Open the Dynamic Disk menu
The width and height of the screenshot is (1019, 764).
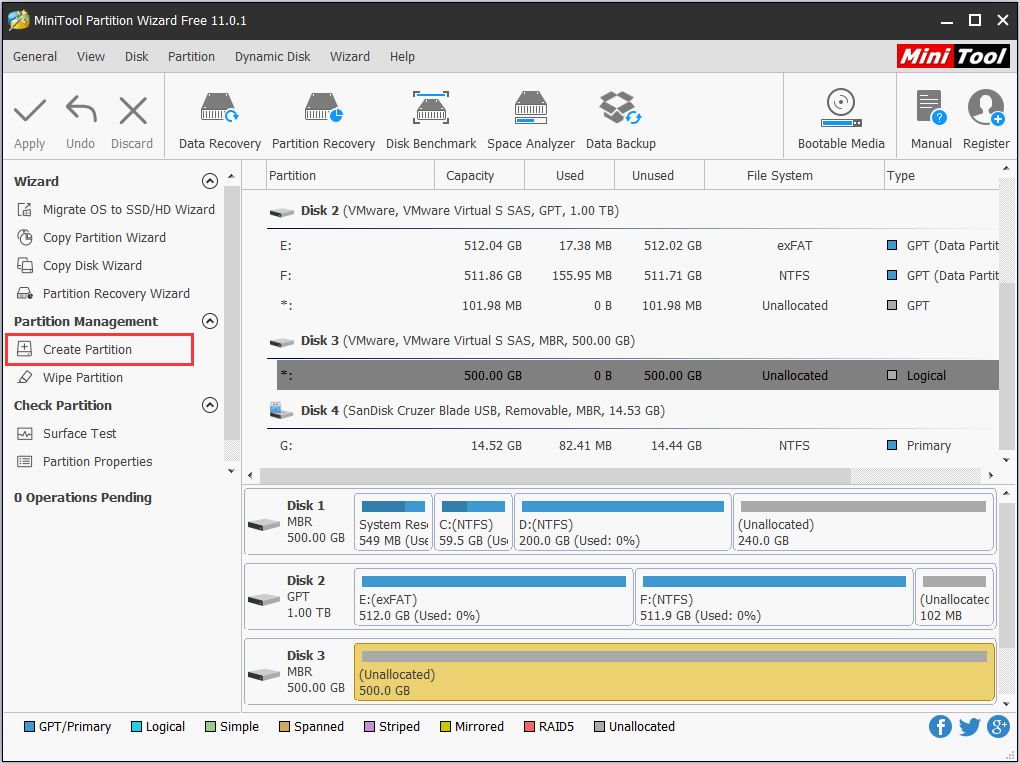pos(272,57)
